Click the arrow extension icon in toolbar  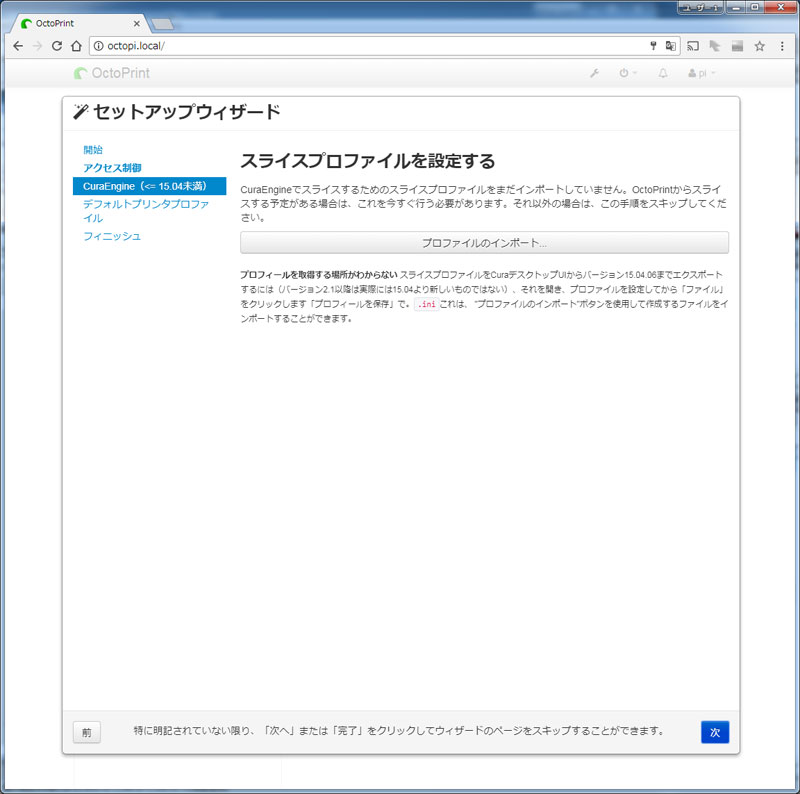click(715, 46)
